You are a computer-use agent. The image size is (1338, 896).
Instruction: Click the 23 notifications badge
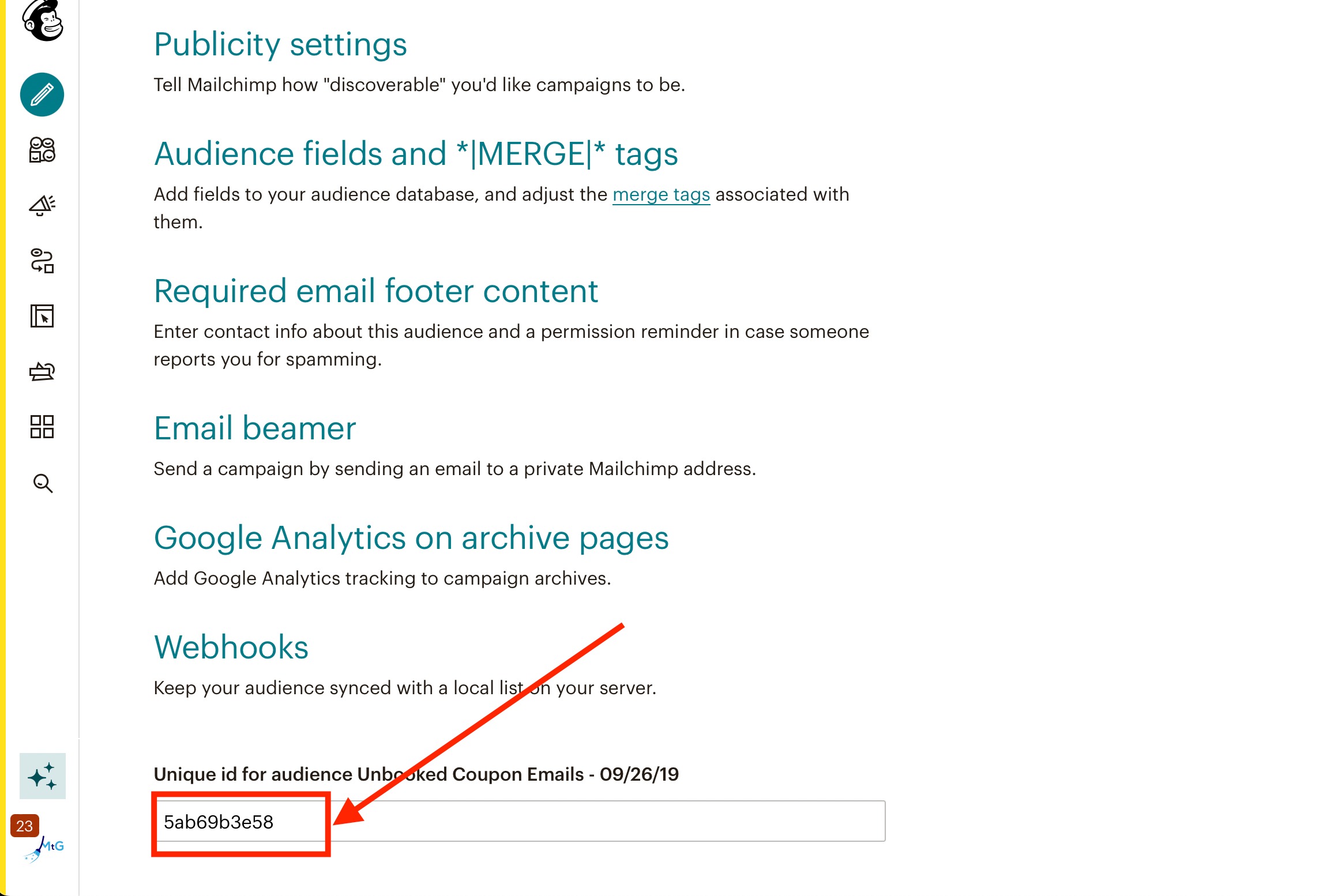coord(24,826)
